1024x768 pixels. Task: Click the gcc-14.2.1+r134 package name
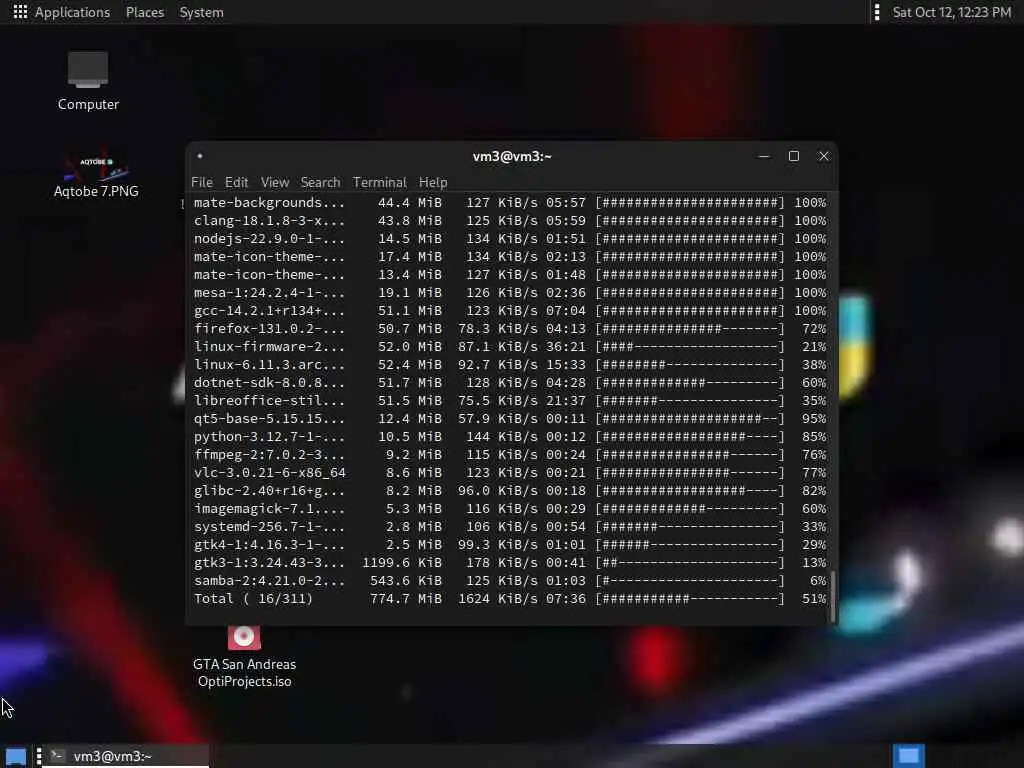[x=269, y=311]
